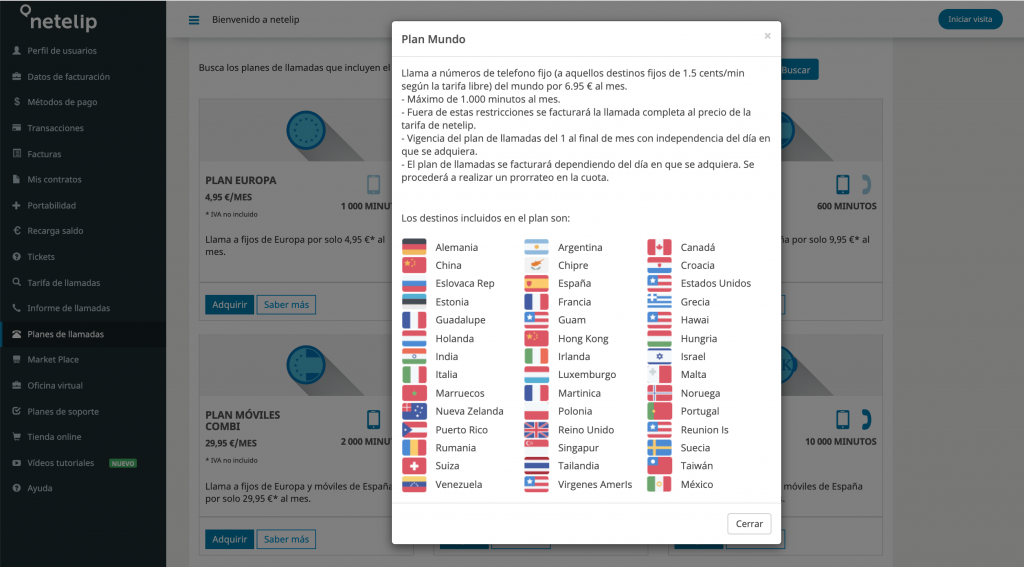1024x567 pixels.
Task: Select the 'Luxemburgo' destination text
Action: coord(586,374)
